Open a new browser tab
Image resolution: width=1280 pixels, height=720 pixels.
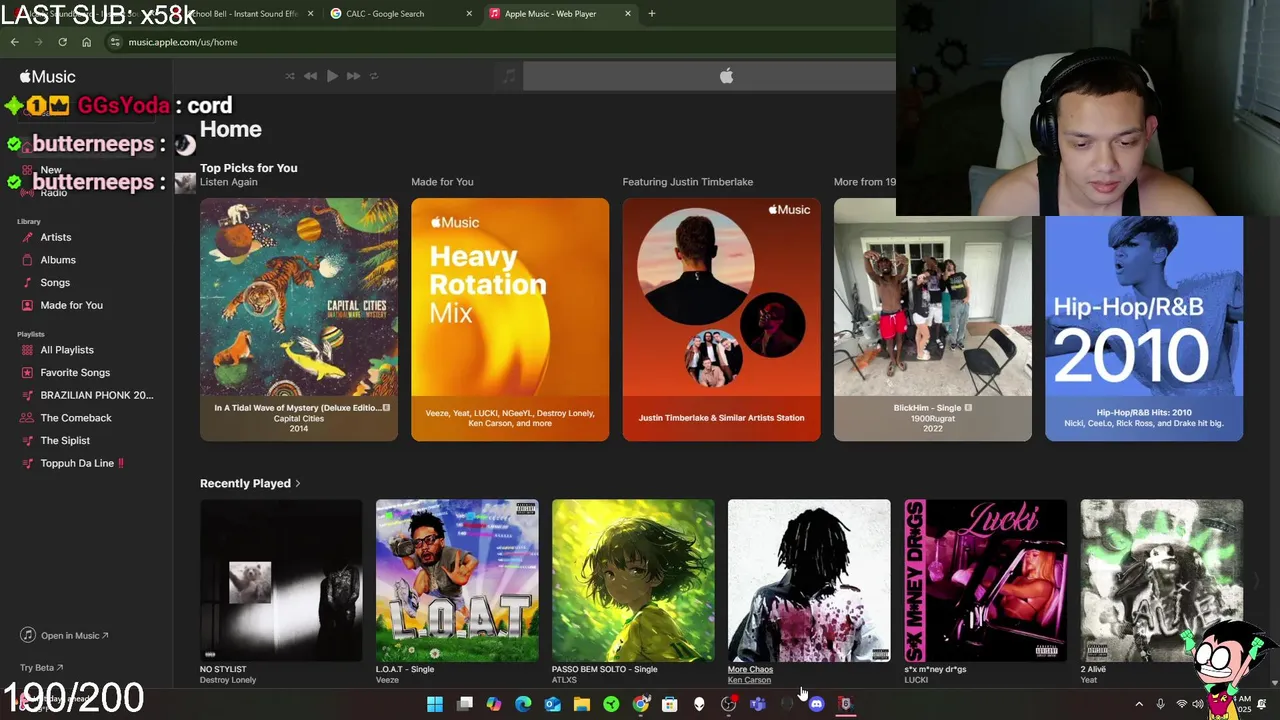(652, 14)
